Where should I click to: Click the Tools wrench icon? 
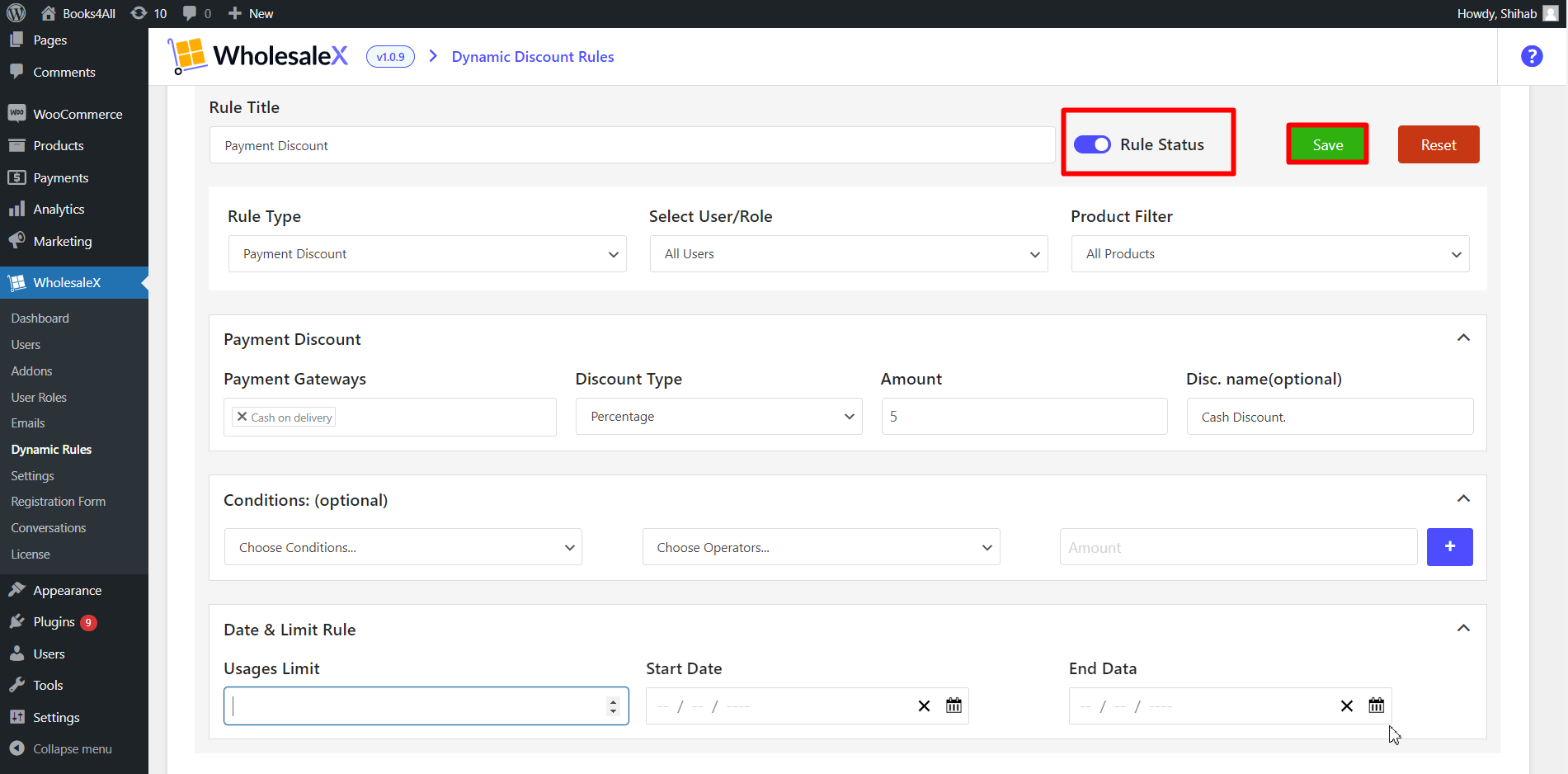point(16,685)
